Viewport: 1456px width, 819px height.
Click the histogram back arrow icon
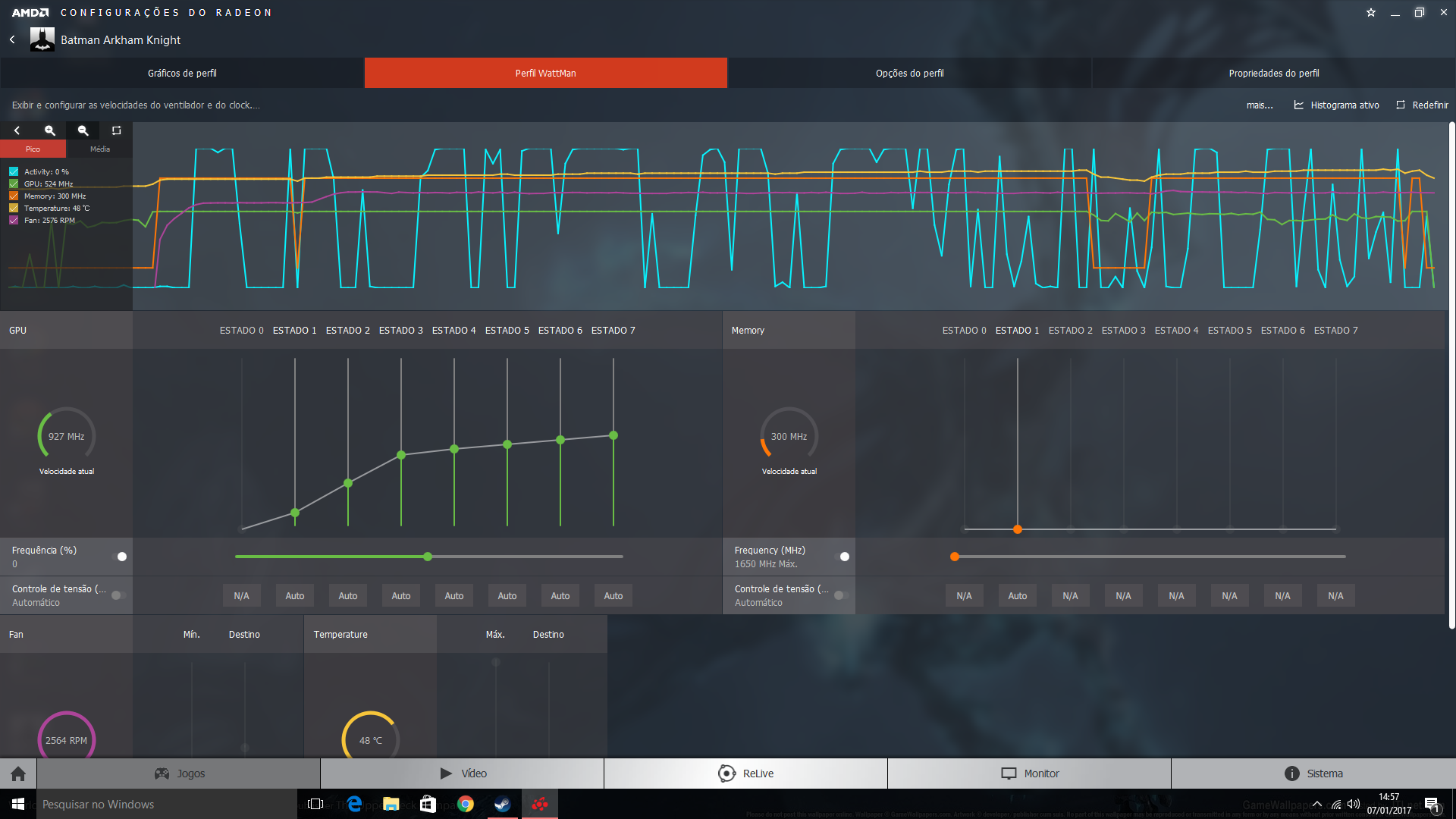point(17,130)
